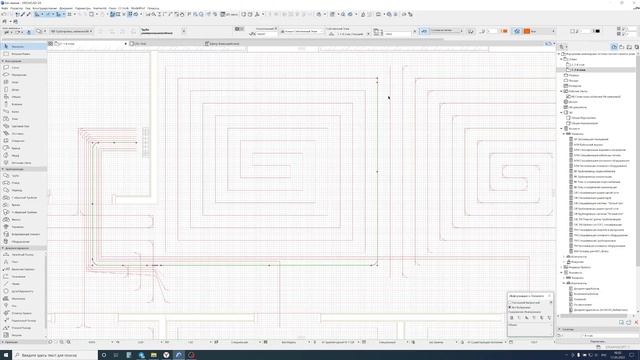Toggle 'Последний выбранный' option in info panel

[510, 303]
